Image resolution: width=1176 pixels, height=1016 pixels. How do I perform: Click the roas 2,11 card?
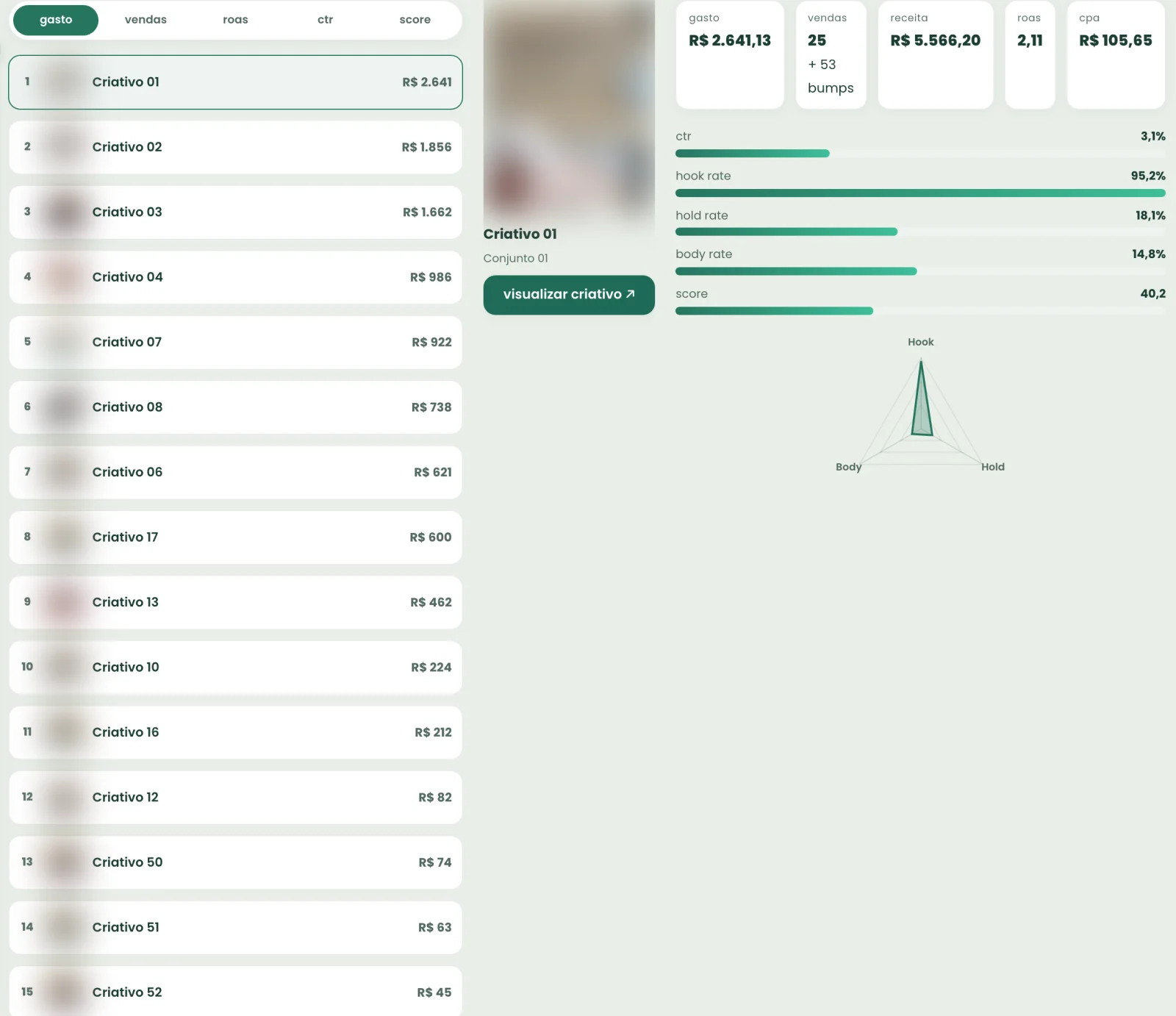(1030, 55)
